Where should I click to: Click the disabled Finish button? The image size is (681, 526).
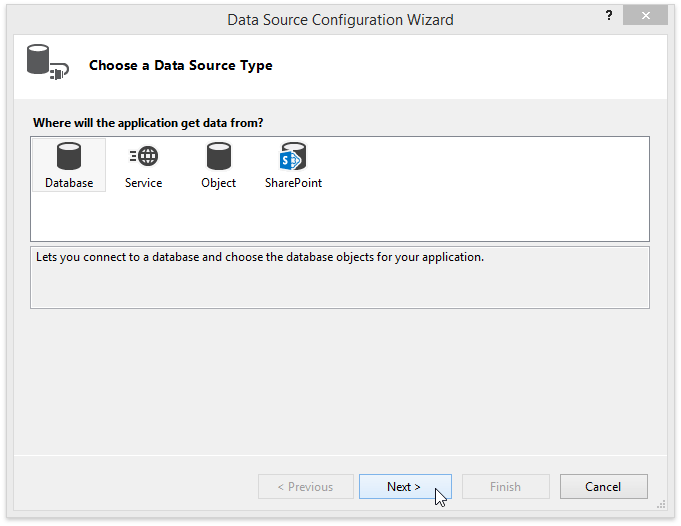[505, 487]
